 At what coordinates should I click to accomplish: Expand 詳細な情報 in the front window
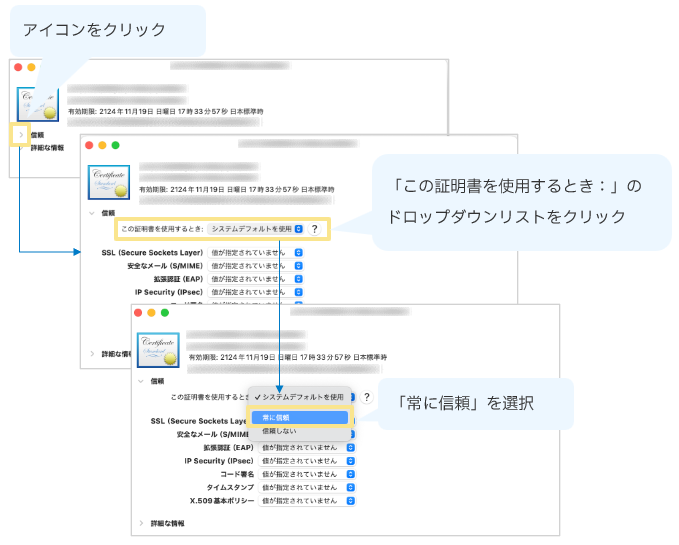(141, 523)
